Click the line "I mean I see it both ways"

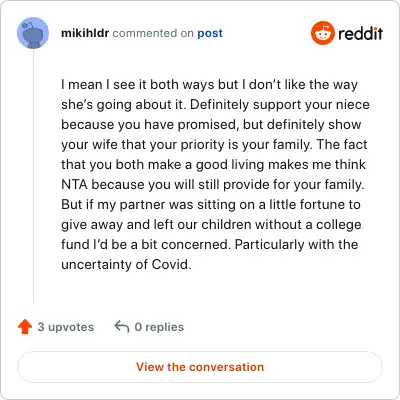coord(138,84)
